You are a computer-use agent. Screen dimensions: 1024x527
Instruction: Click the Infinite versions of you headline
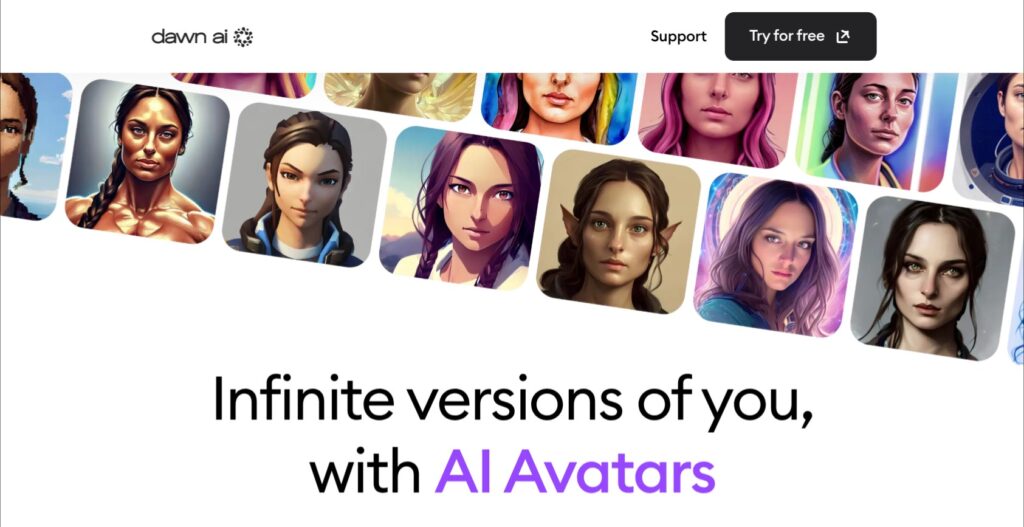[x=513, y=398]
